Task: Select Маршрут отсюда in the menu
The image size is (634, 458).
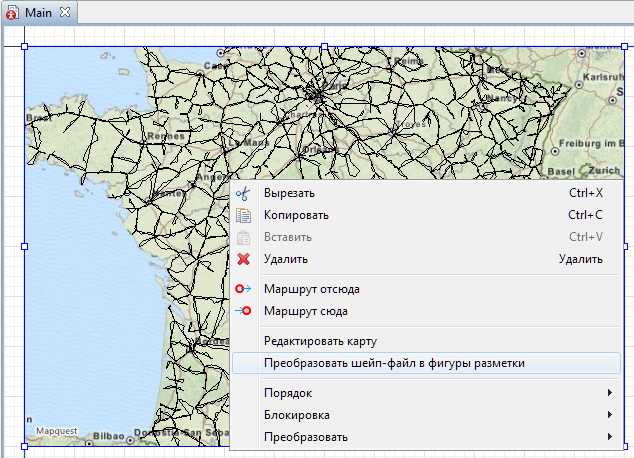Action: click(426, 289)
